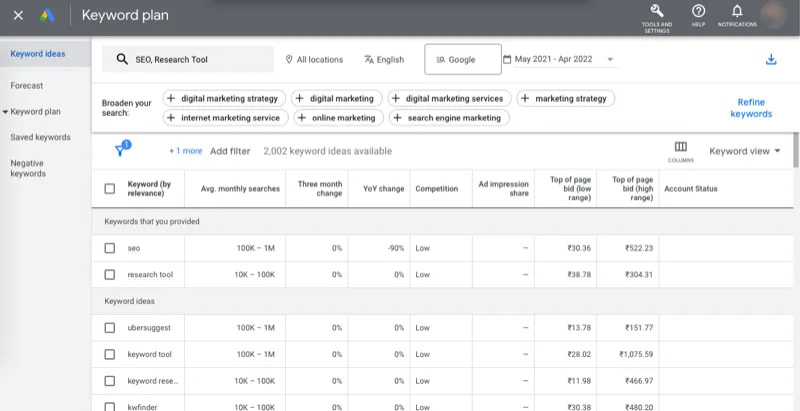Click the filter funnel icon
This screenshot has height=411, width=800.
tap(120, 150)
